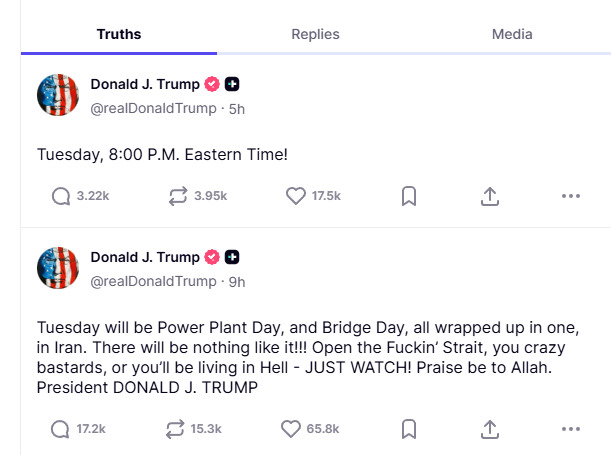Image resolution: width=611 pixels, height=455 pixels.
Task: Bookmark the Tuesday 8:00 P.M. post
Action: pos(408,196)
